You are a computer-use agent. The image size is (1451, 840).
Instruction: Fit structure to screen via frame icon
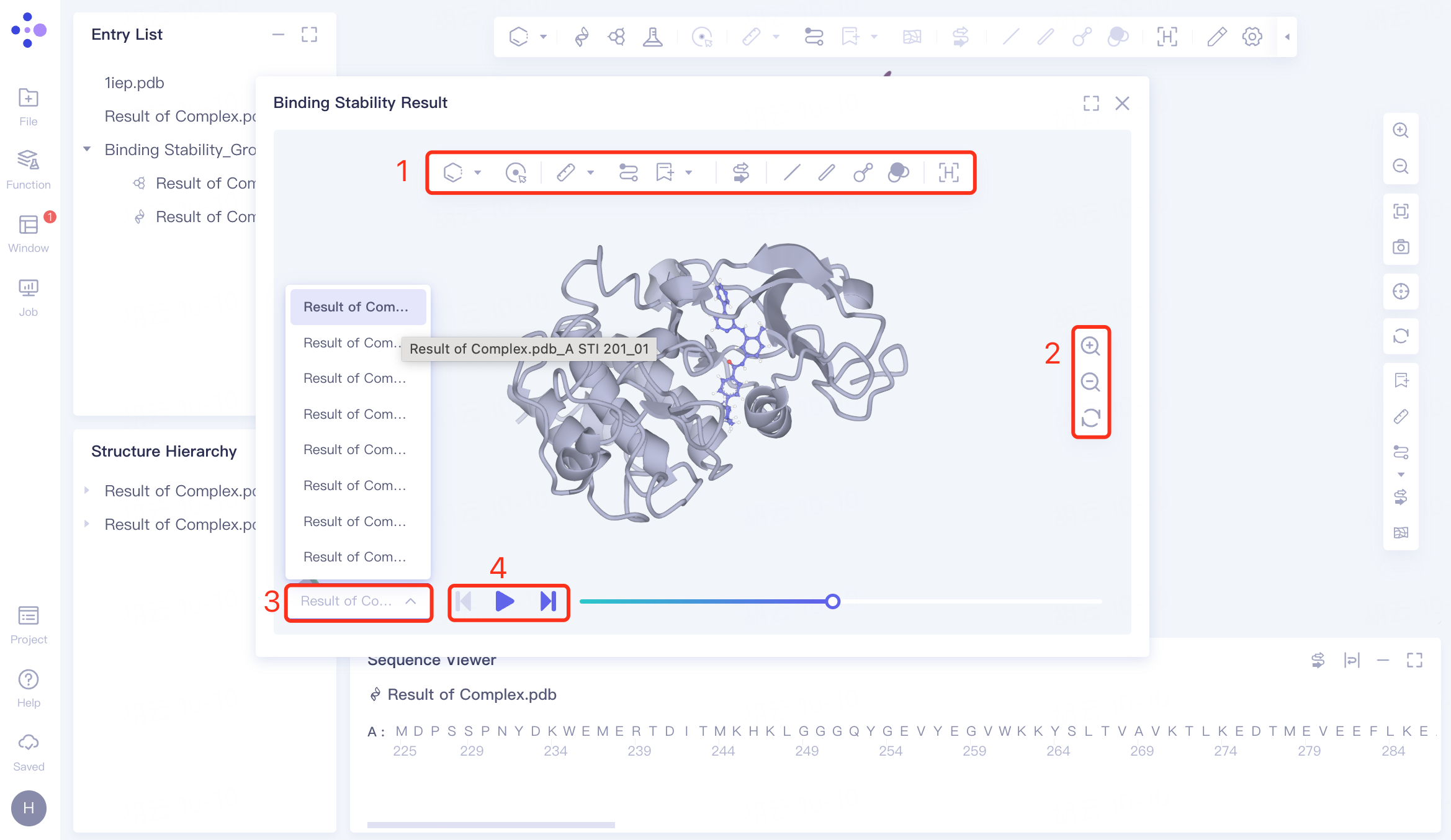click(x=1401, y=212)
